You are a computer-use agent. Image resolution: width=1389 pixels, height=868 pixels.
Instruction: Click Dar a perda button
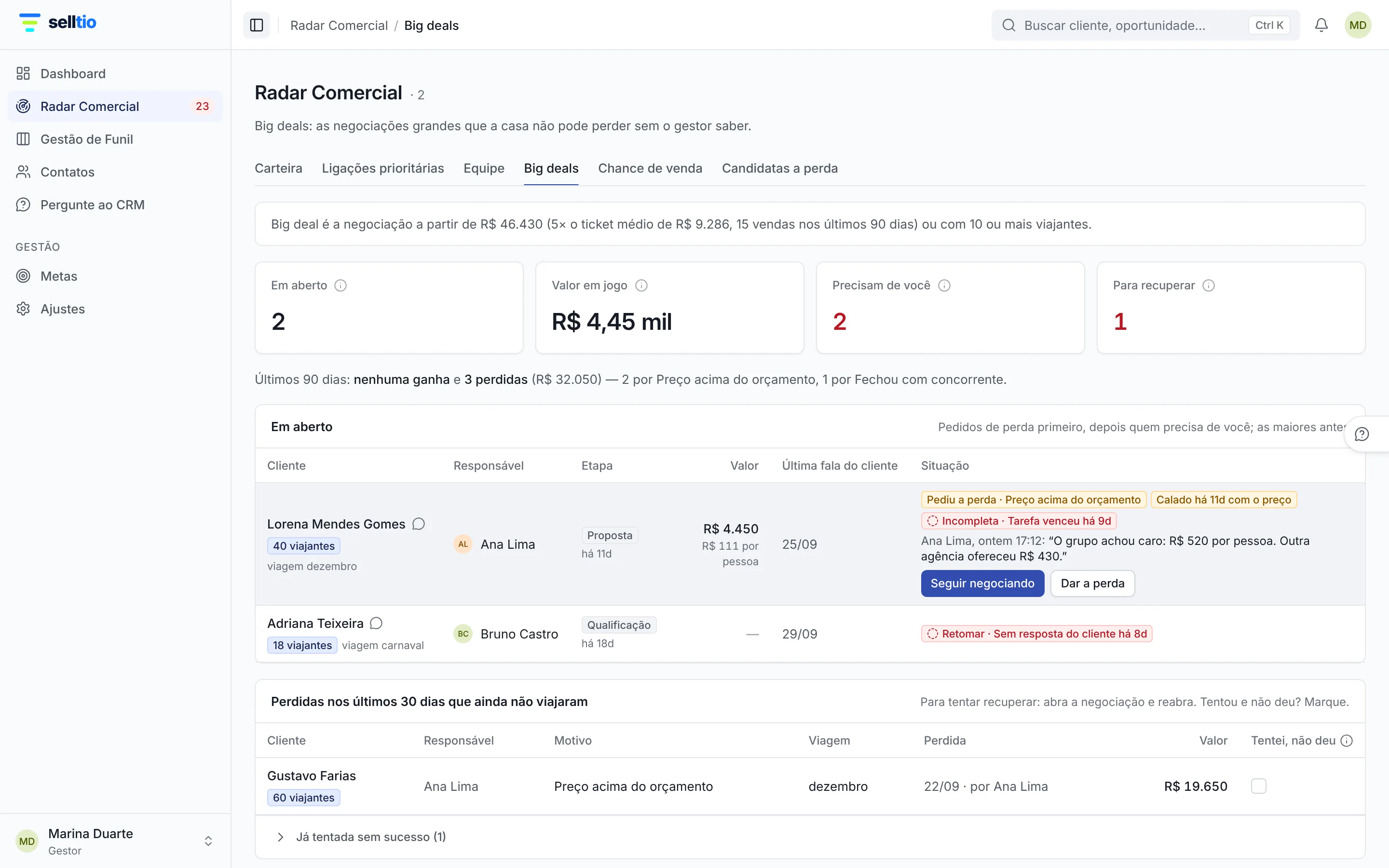click(1092, 583)
